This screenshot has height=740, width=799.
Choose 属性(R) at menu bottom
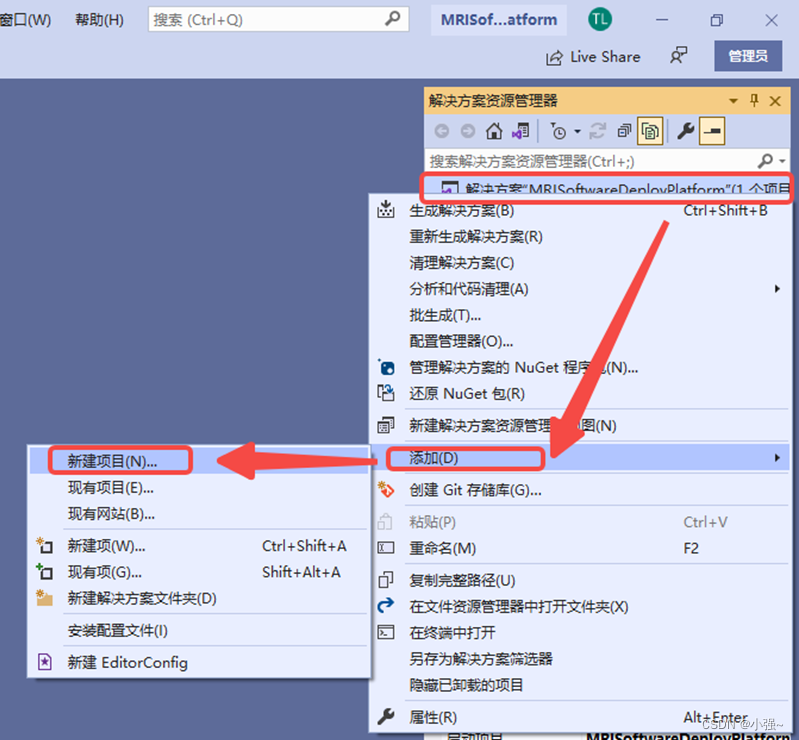point(581,718)
